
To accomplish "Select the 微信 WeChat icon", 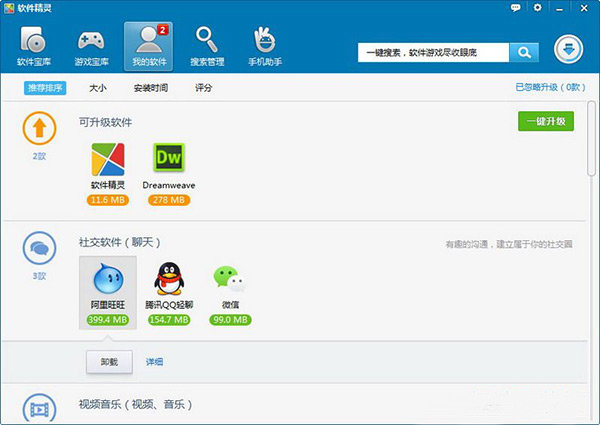I will click(230, 279).
